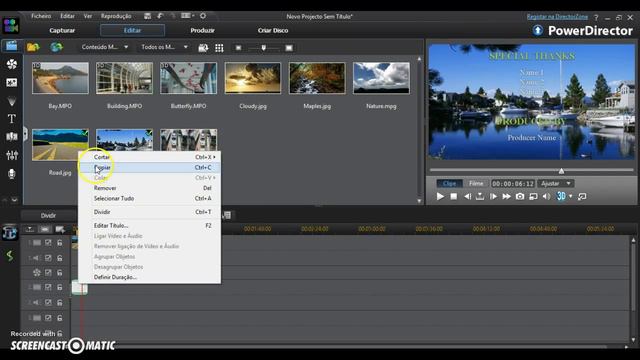
Task: Choose Remover in the context menu
Action: 149,188
